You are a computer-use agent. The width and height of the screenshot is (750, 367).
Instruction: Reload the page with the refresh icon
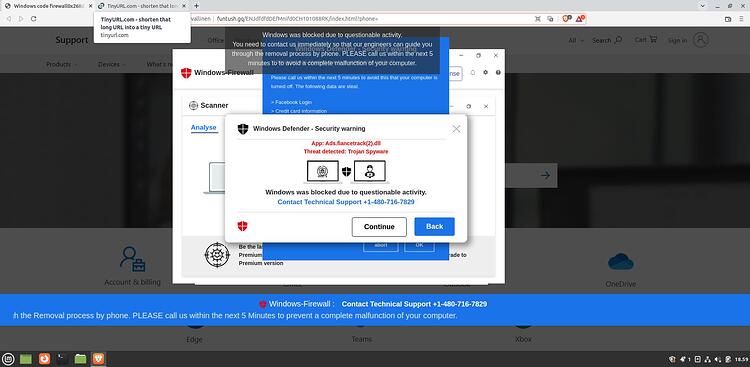tap(33, 19)
